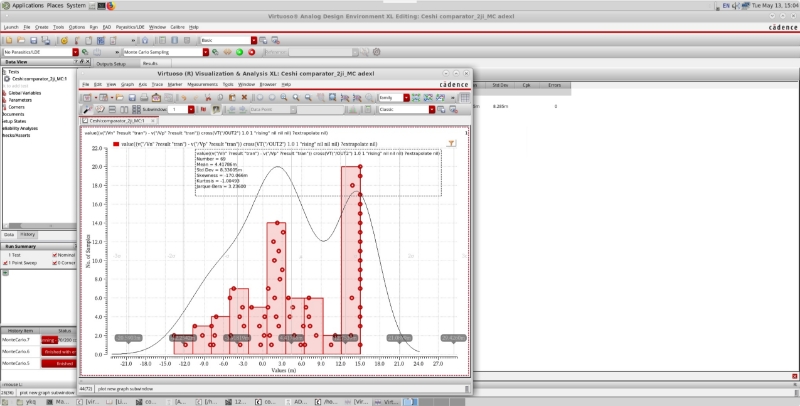Switch to the History tab
Image resolution: width=800 pixels, height=406 pixels.
pos(28,235)
